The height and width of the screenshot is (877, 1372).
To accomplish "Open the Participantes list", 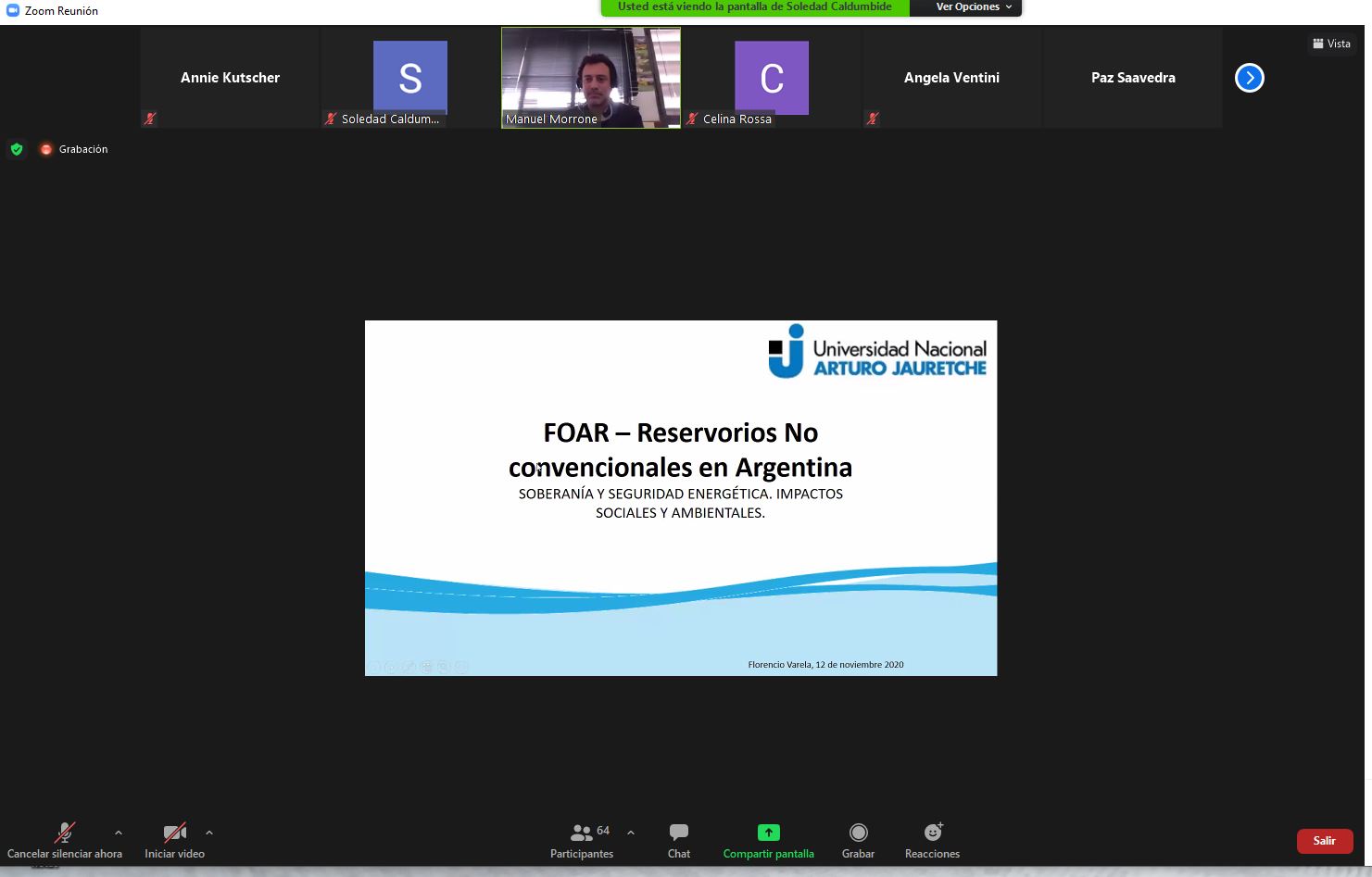I will click(582, 833).
